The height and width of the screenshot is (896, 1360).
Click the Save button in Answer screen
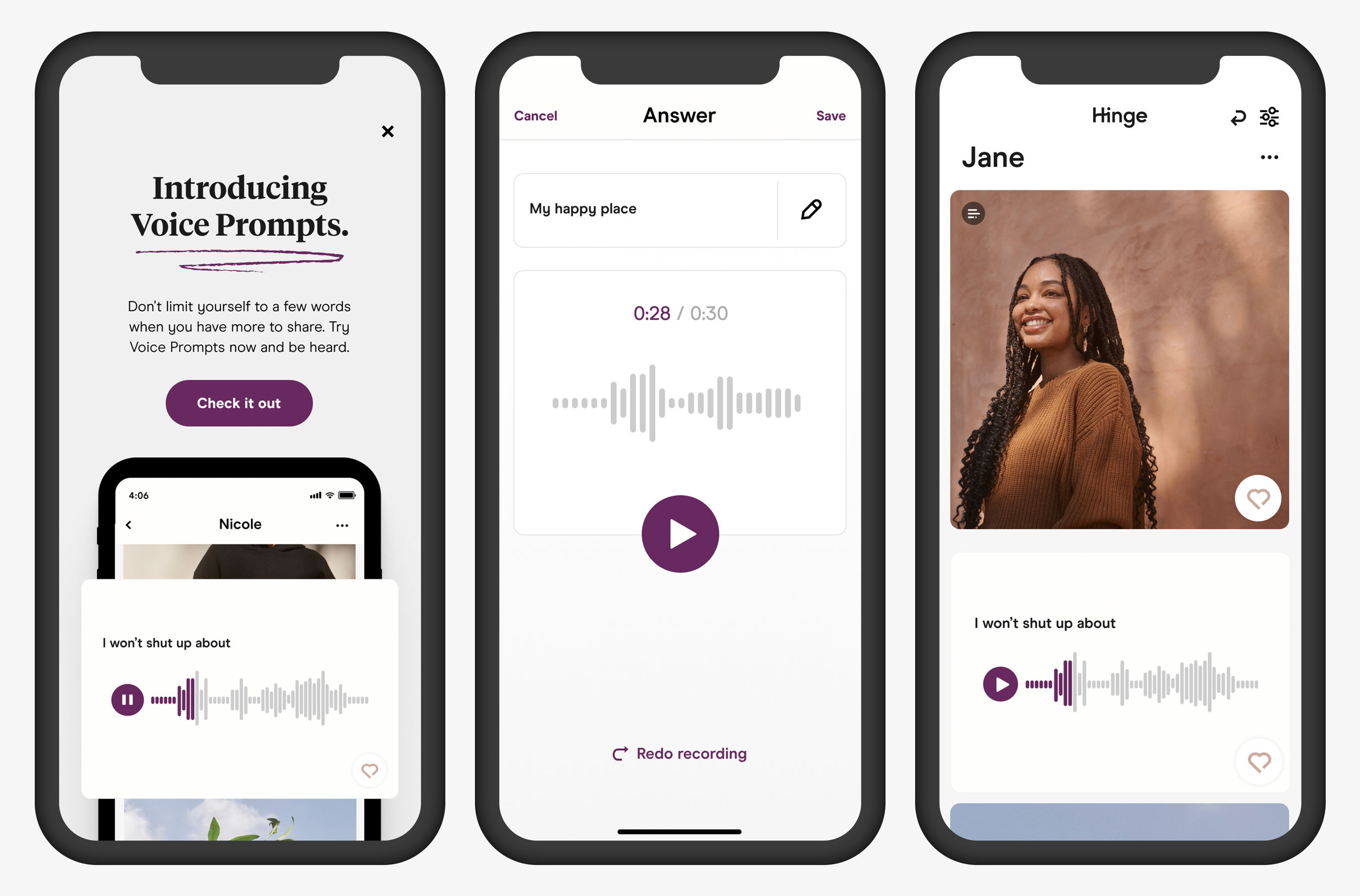(830, 116)
